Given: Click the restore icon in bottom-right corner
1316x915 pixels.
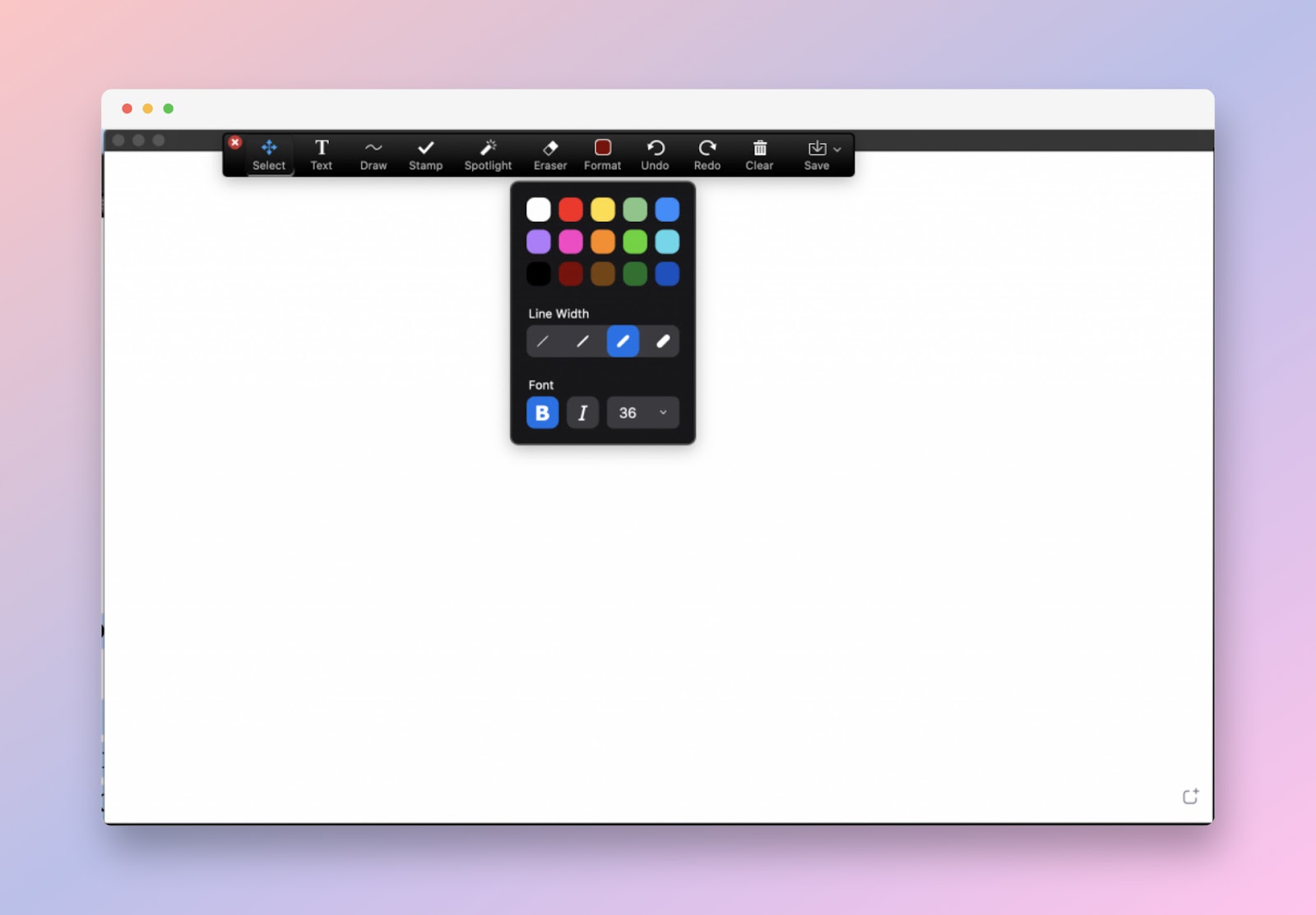Looking at the screenshot, I should click(x=1189, y=796).
